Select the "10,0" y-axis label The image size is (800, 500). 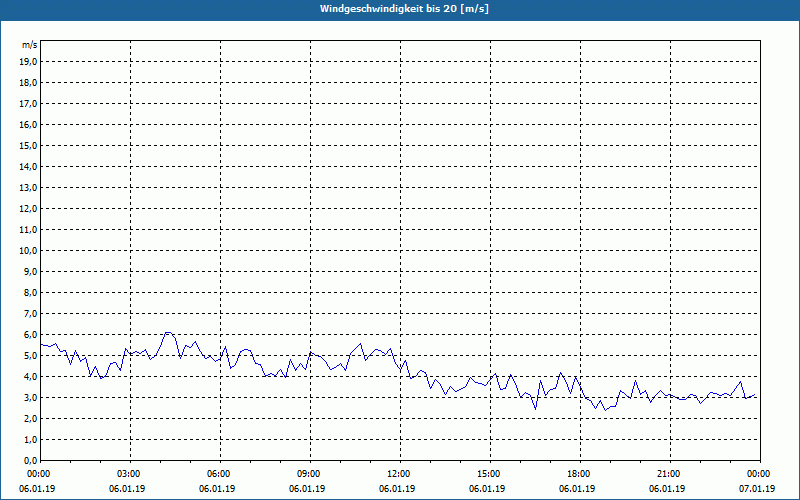29,251
